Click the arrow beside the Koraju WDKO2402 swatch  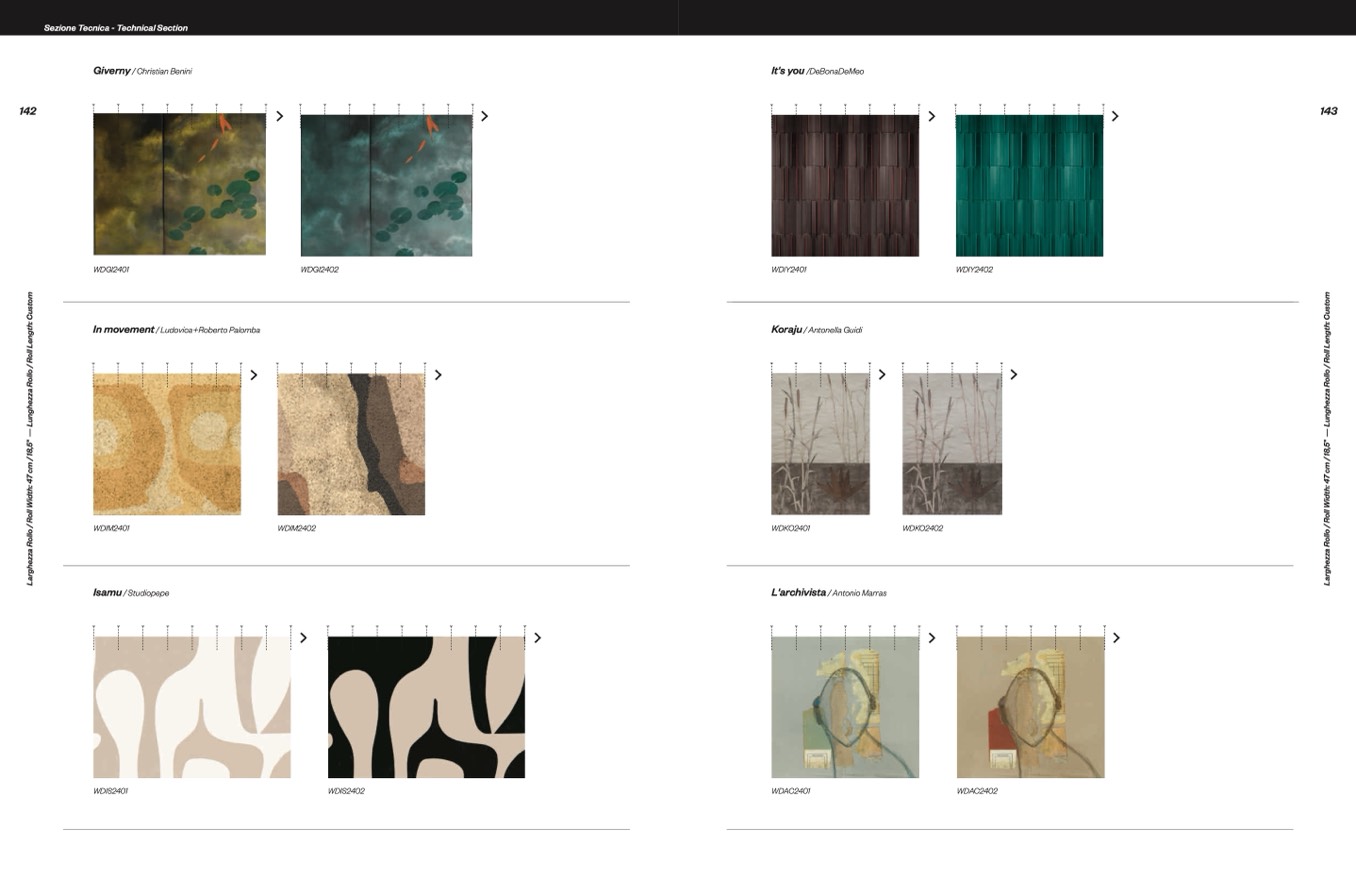[x=1014, y=375]
